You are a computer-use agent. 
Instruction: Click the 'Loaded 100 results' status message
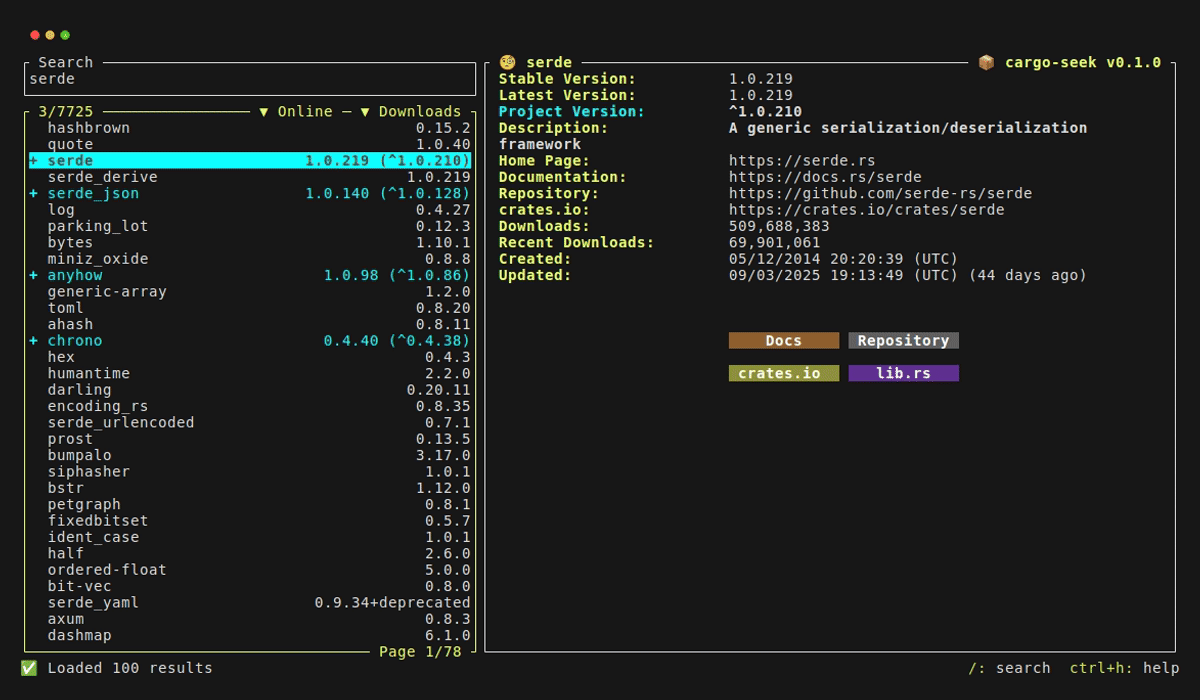point(130,668)
